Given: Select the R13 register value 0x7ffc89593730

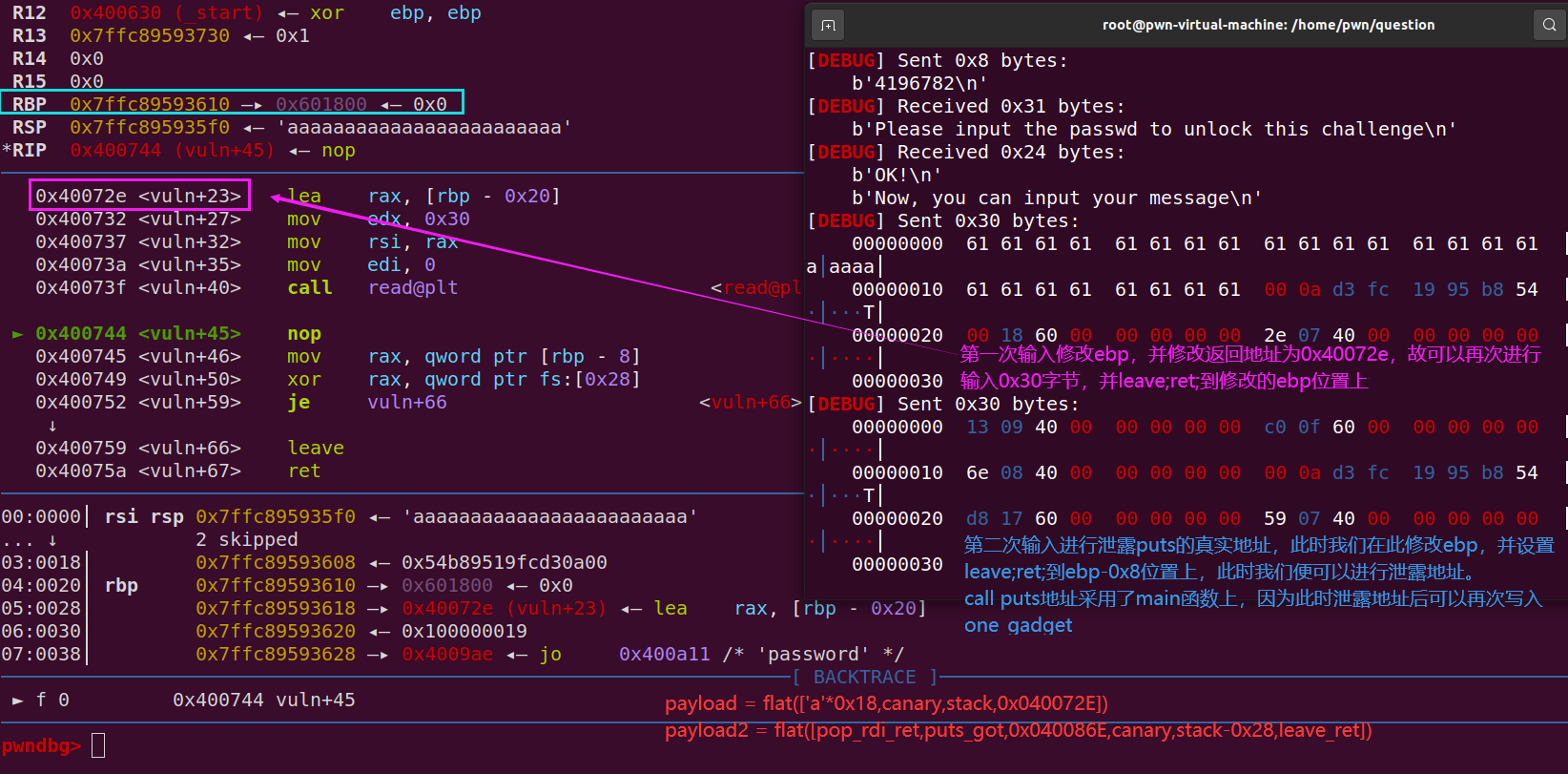Looking at the screenshot, I should 150,36.
